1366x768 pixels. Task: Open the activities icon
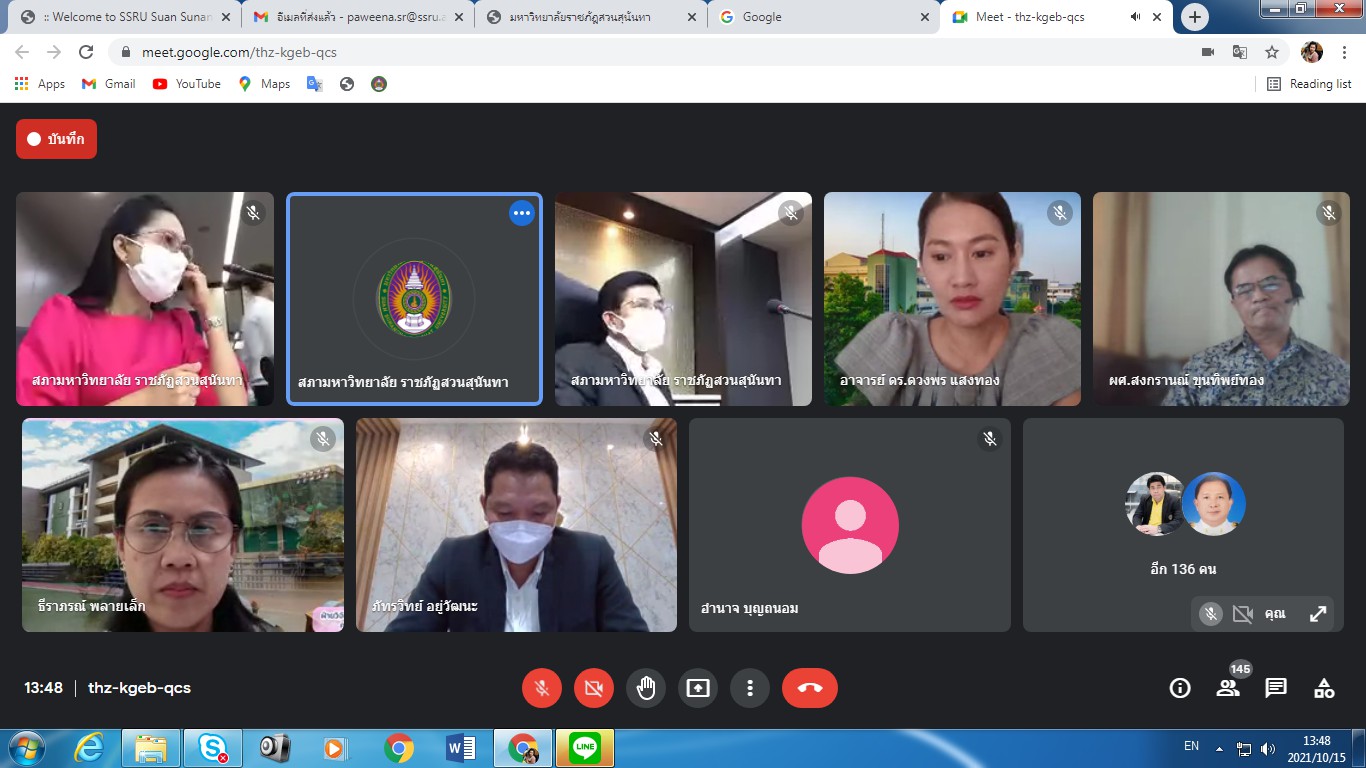[1324, 688]
